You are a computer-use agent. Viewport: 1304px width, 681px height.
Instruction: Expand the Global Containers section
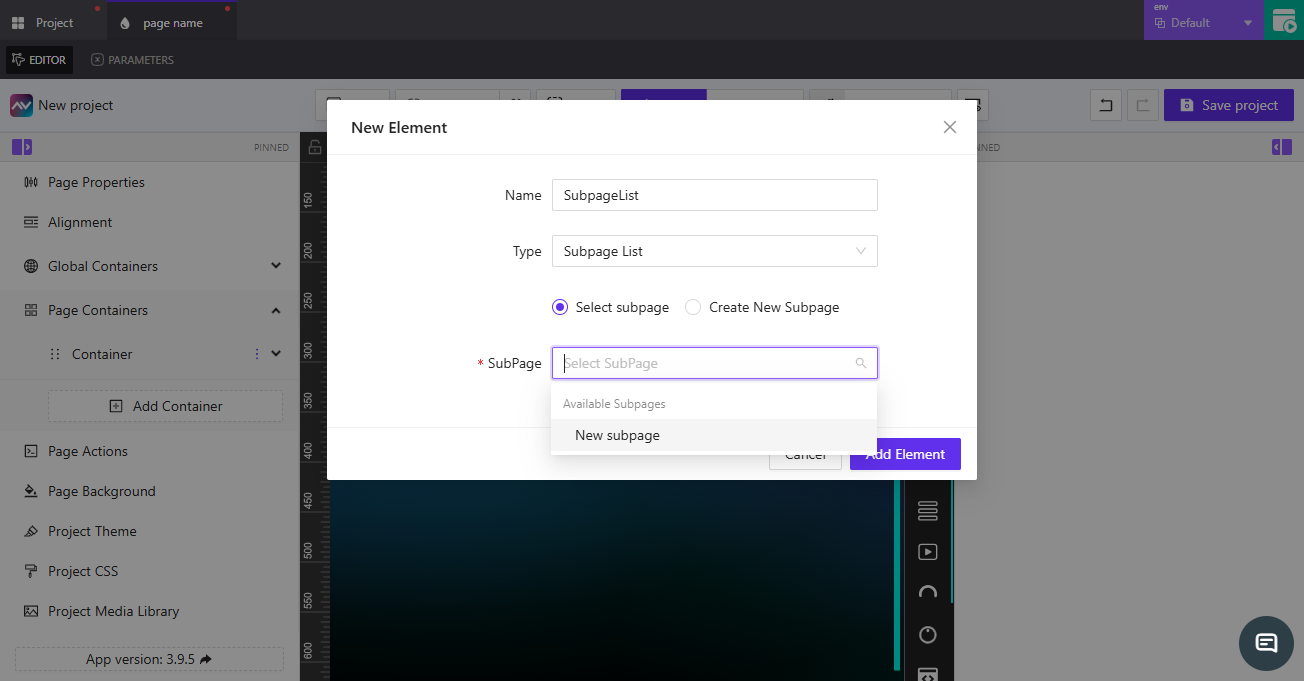tap(276, 266)
